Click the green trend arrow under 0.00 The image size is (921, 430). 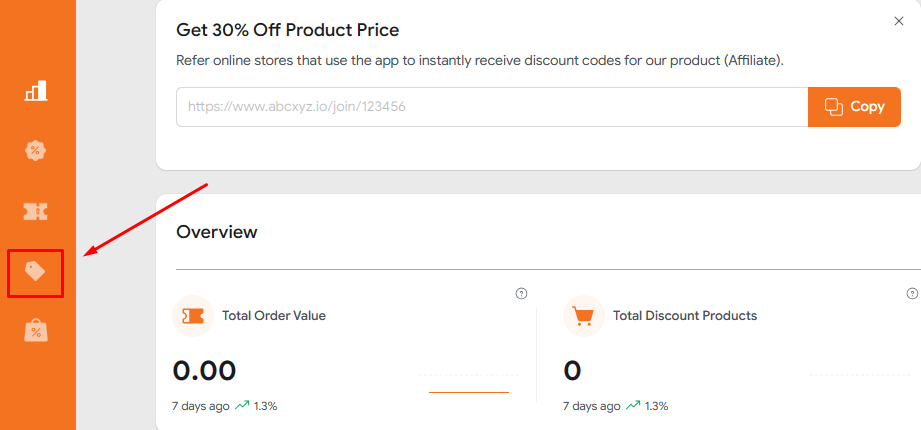click(x=242, y=406)
